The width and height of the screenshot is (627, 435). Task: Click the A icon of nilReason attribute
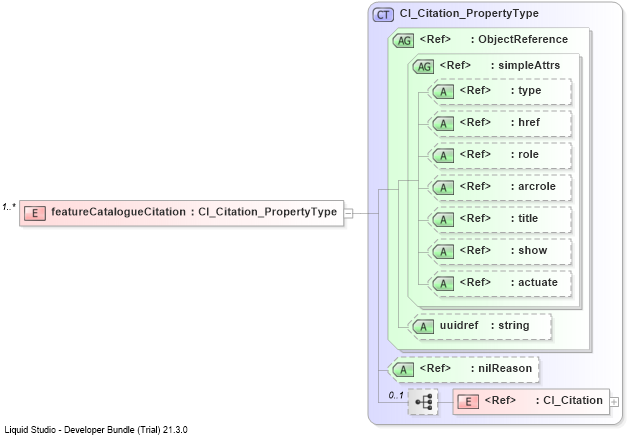pyautogui.click(x=404, y=369)
